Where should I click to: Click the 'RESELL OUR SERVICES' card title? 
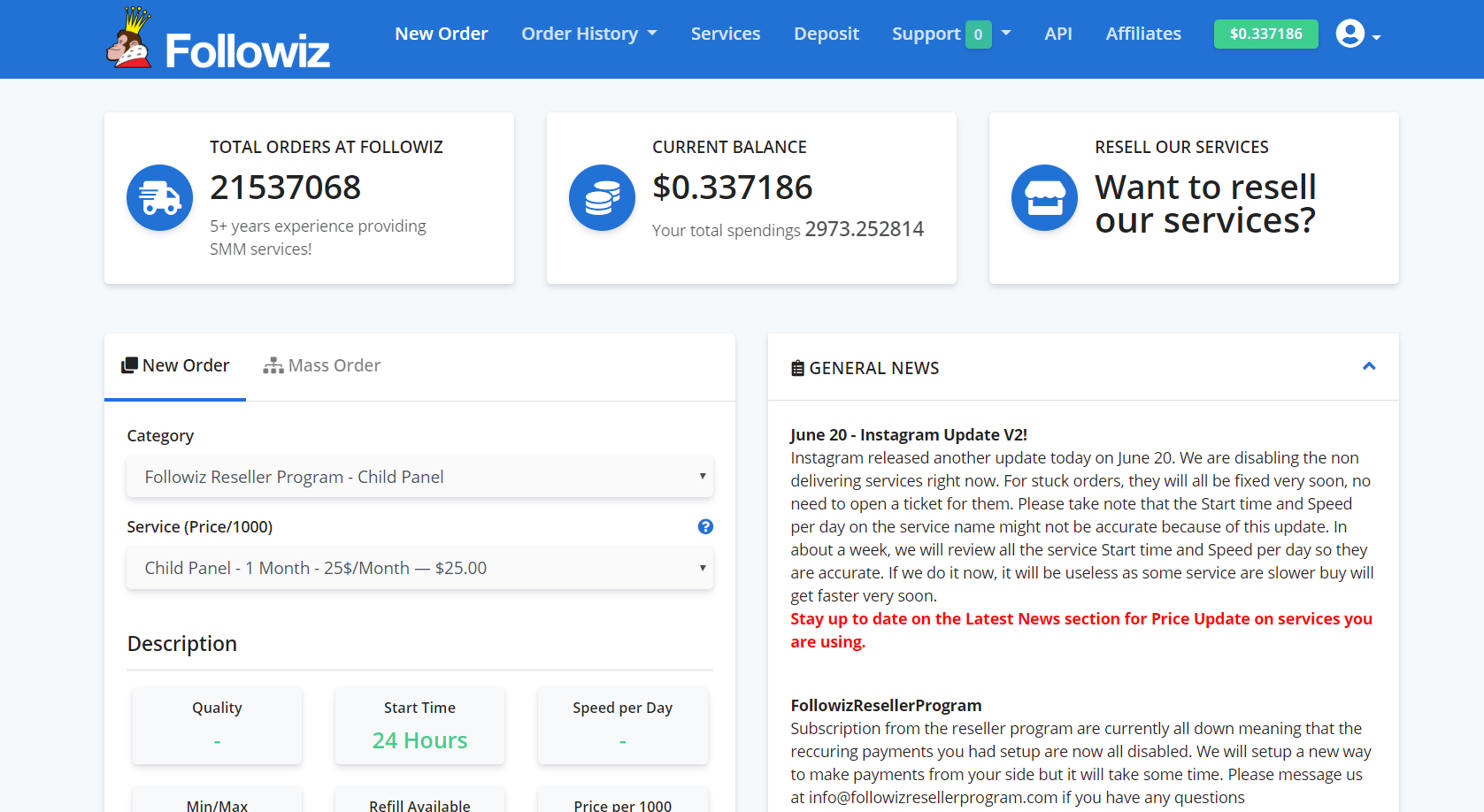point(1181,147)
